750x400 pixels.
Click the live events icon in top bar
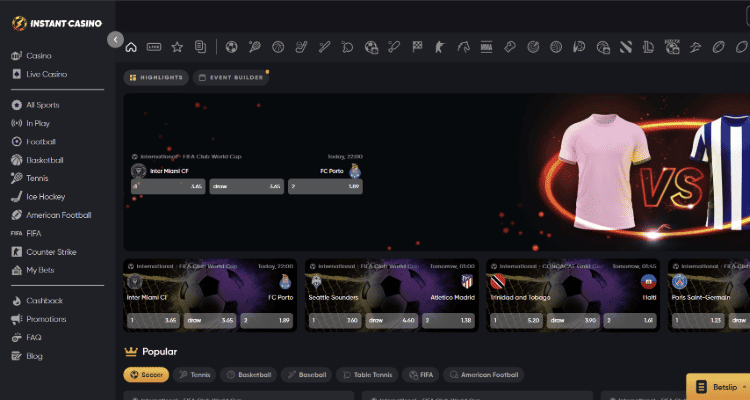[x=154, y=46]
